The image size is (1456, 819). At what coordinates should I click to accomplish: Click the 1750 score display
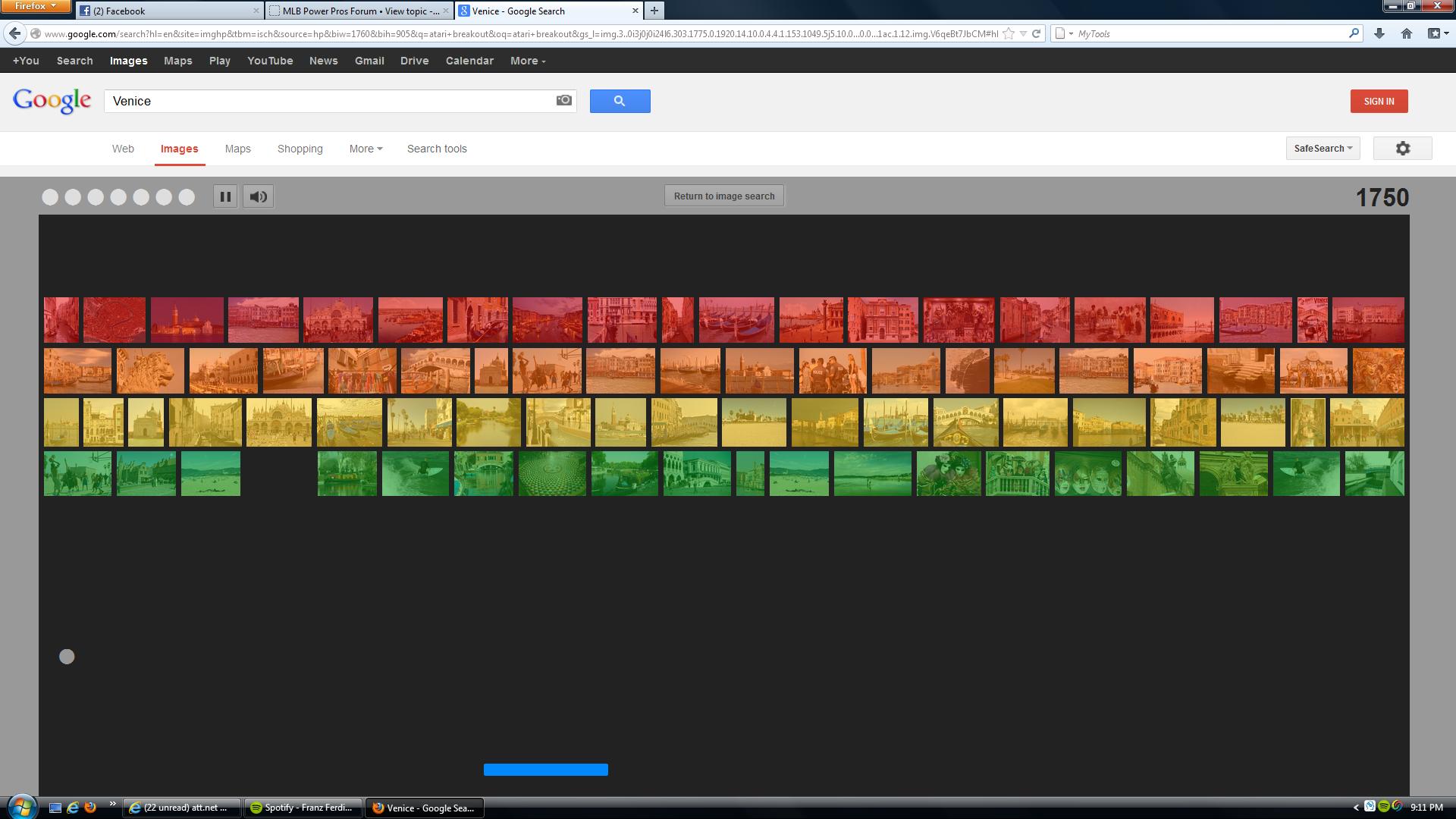tap(1382, 198)
